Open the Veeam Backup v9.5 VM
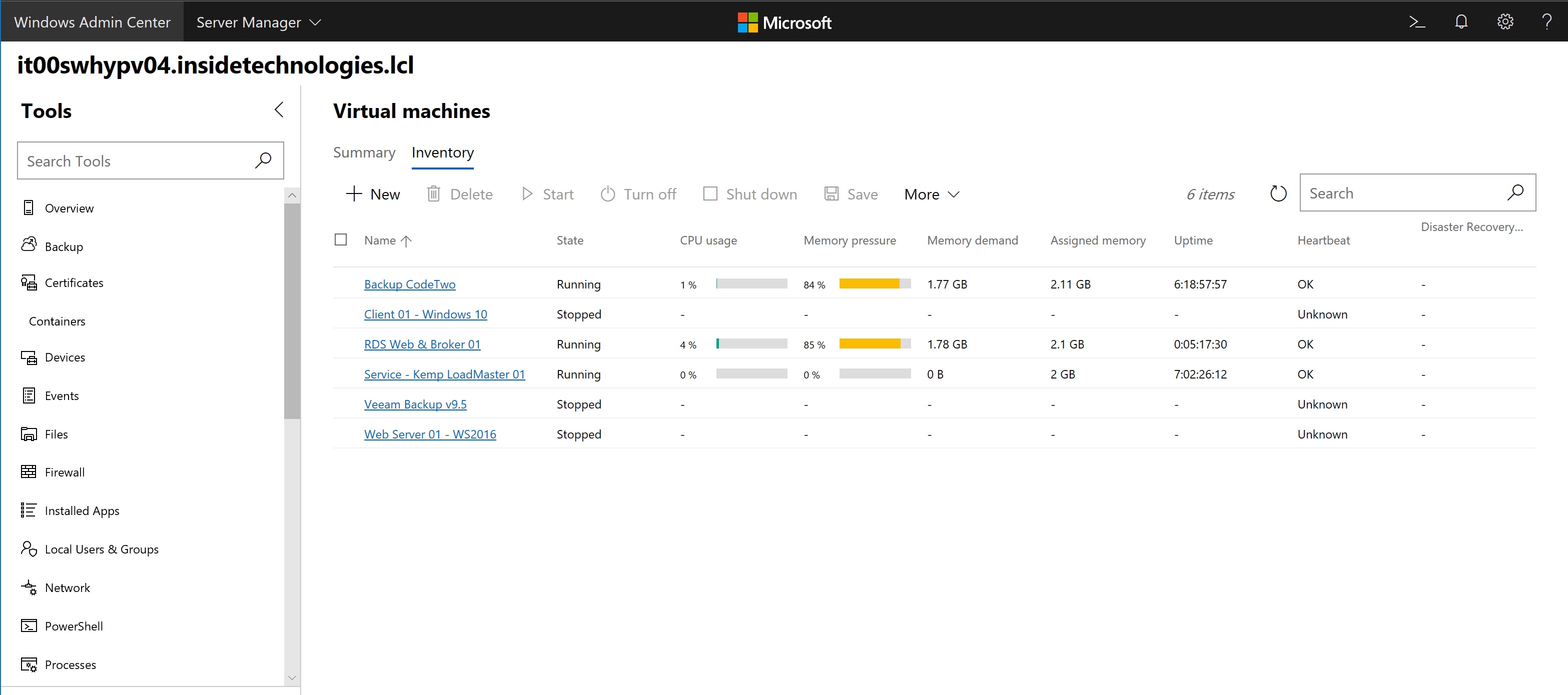 [x=415, y=404]
